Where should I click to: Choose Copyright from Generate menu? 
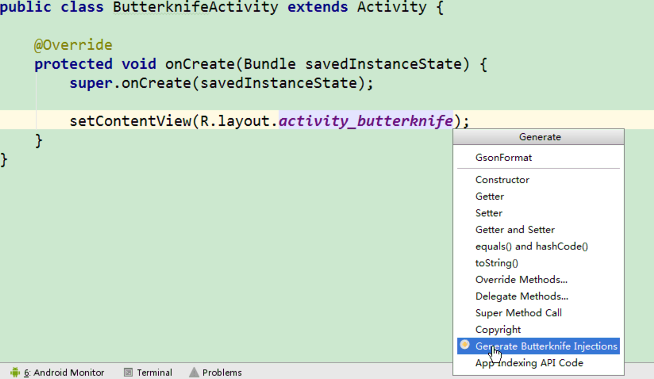pyautogui.click(x=538, y=330)
